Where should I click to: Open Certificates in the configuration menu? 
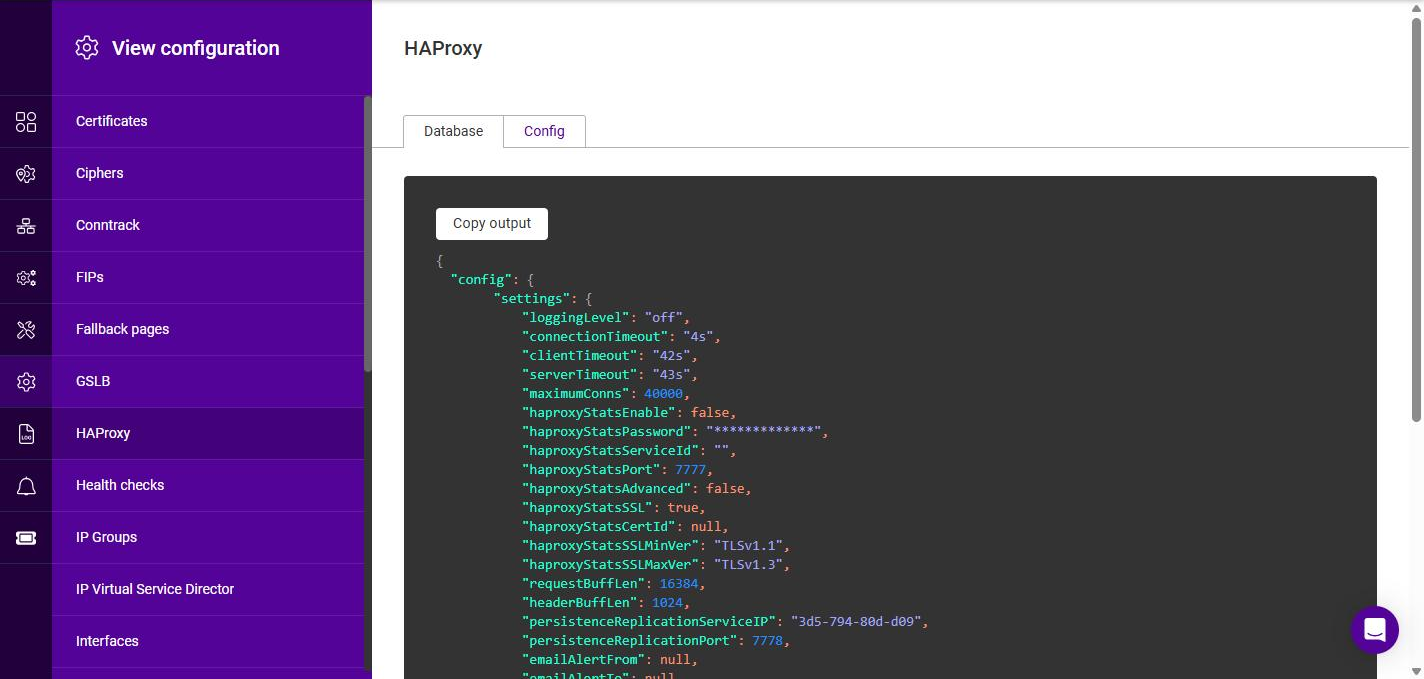pos(208,122)
